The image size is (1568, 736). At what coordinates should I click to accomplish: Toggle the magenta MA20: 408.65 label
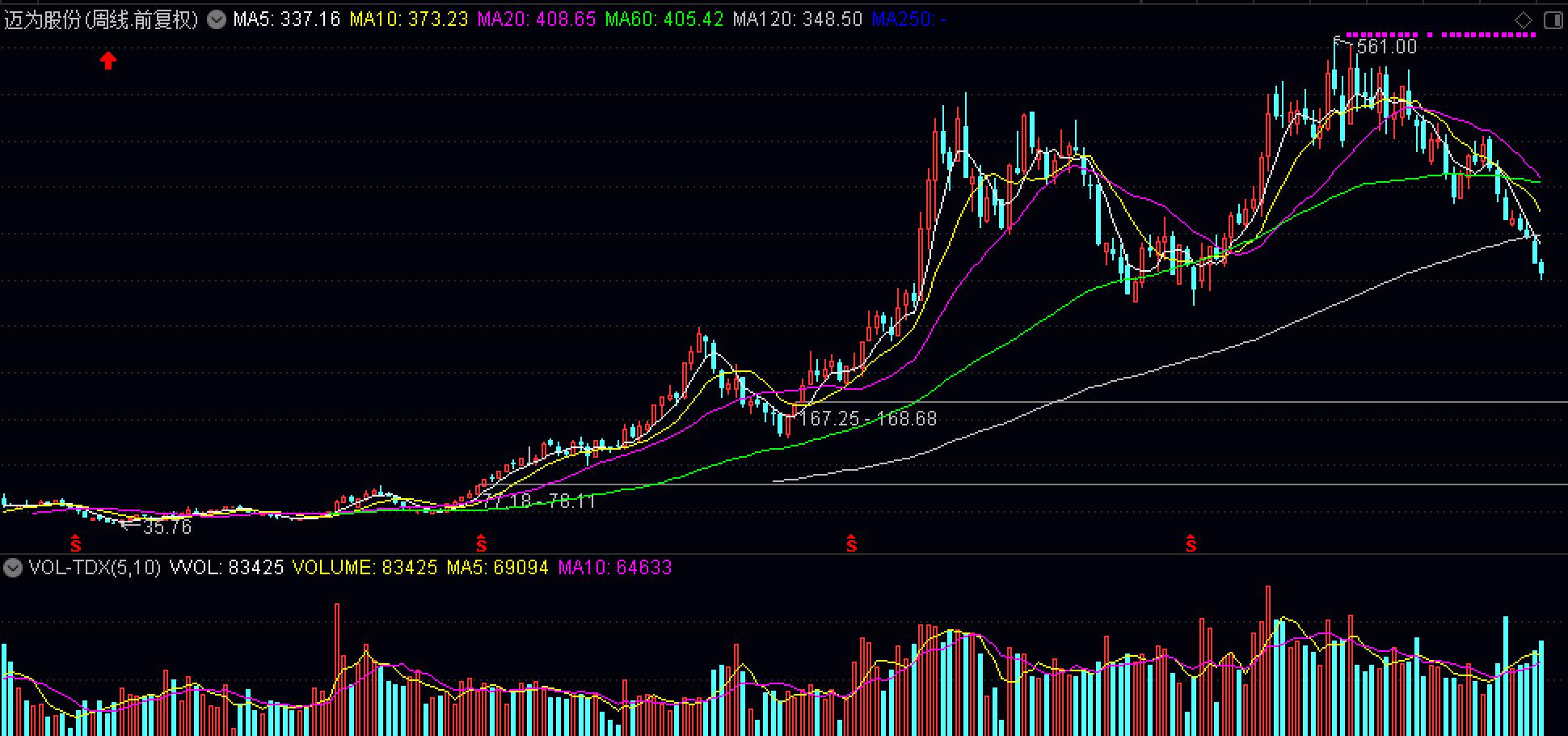[x=536, y=18]
